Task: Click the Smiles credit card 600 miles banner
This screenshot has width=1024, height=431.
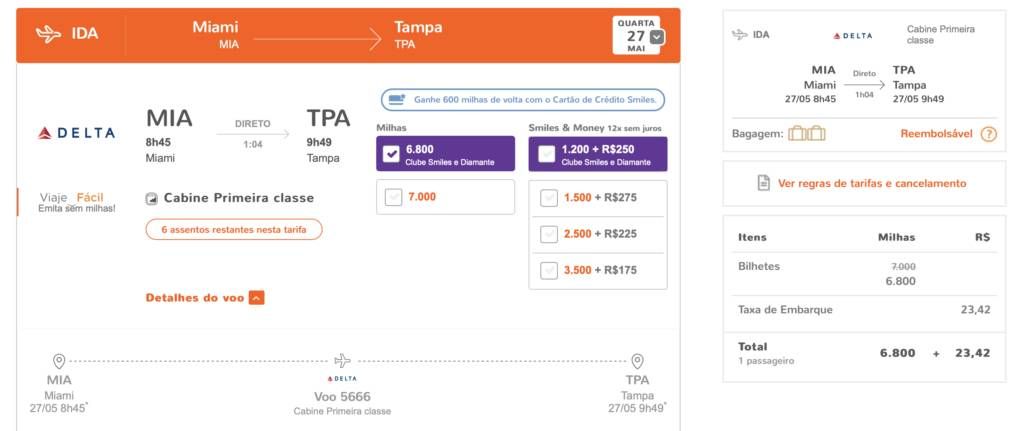Action: click(x=523, y=100)
